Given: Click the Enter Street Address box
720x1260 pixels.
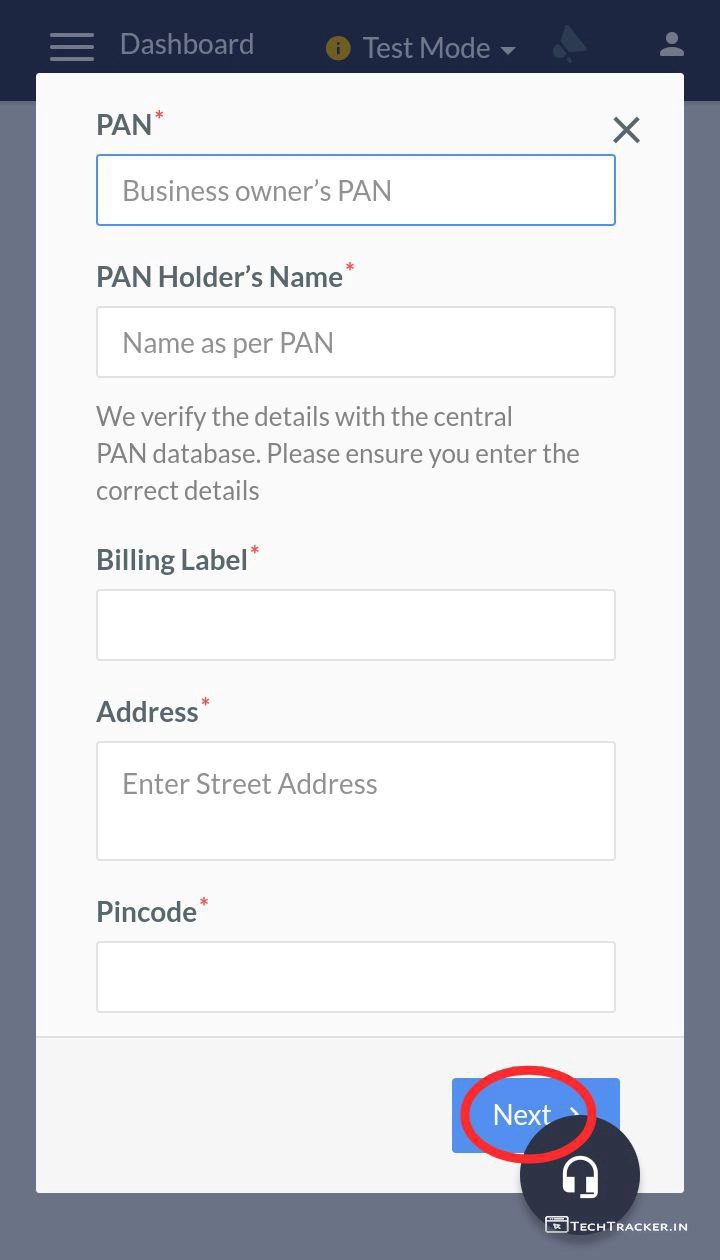Looking at the screenshot, I should 356,800.
